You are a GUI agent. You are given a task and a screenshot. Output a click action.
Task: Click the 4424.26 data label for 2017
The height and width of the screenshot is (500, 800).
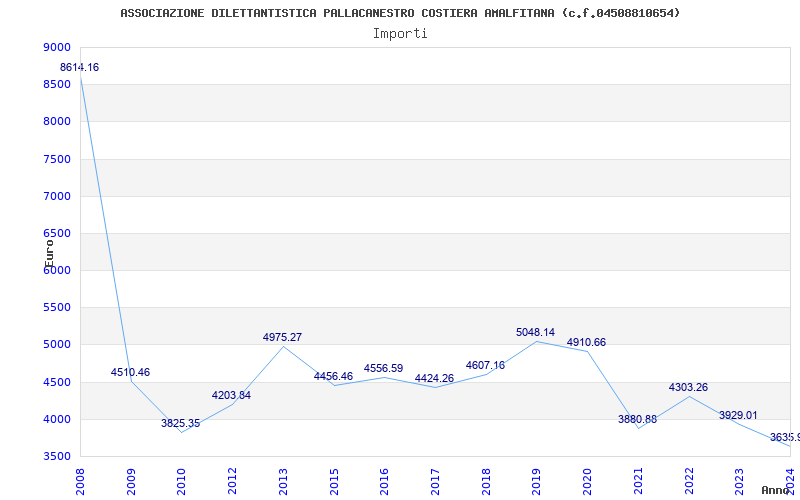pos(435,379)
